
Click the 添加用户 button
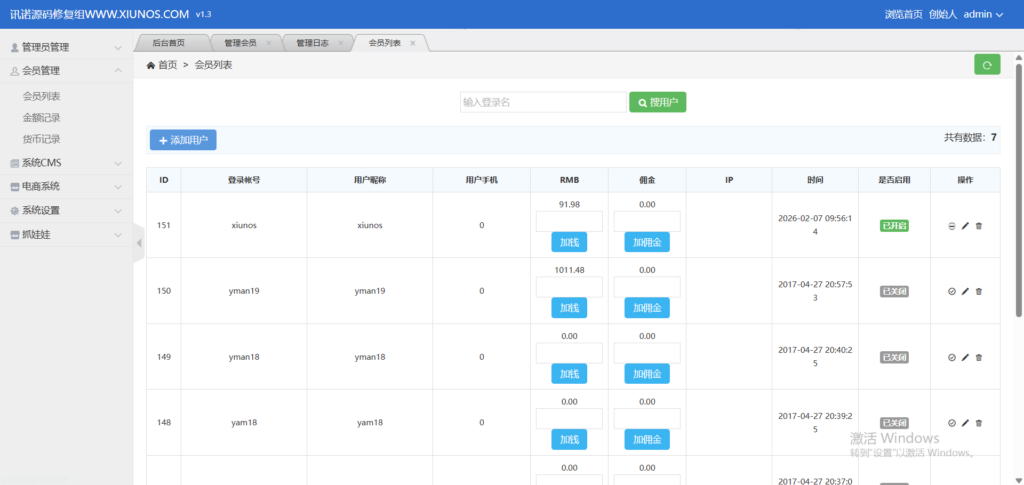coord(183,141)
